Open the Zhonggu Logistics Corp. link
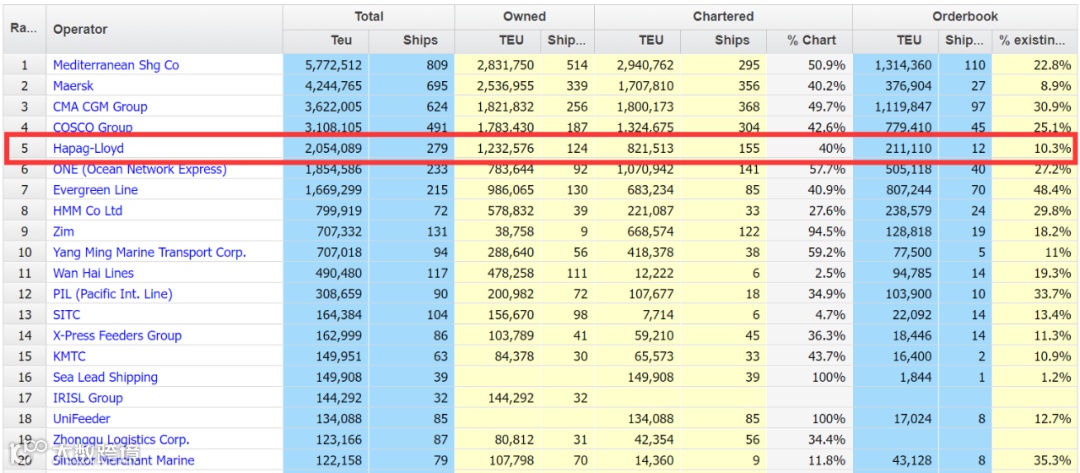Viewport: 1080px width, 473px height. click(121, 440)
